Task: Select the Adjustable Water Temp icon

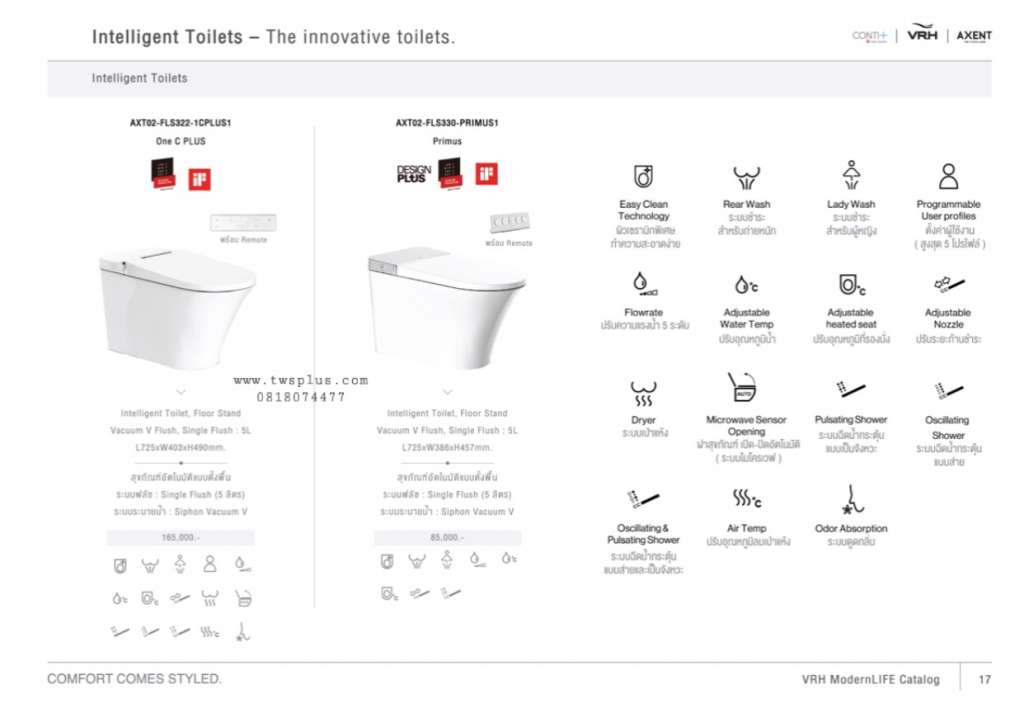Action: point(746,284)
